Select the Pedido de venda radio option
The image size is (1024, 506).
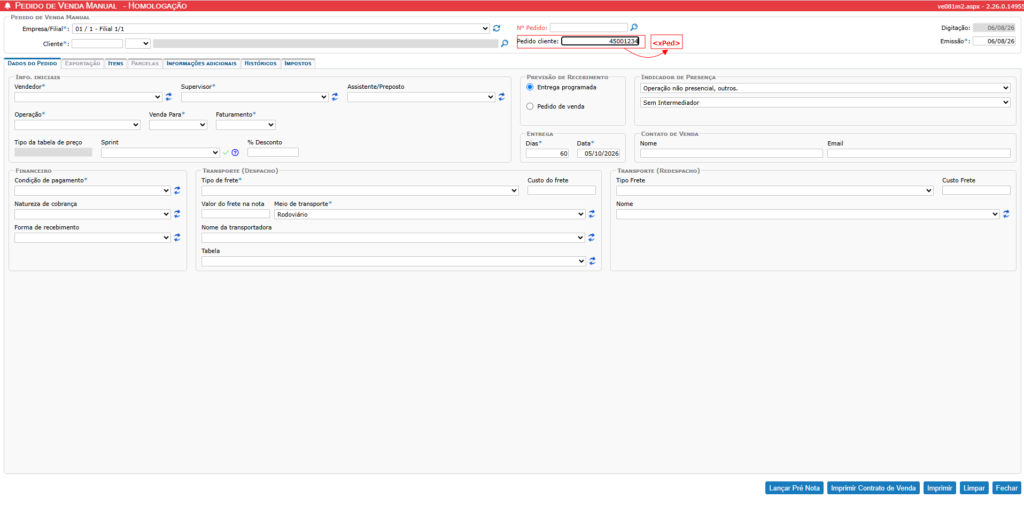coord(530,106)
